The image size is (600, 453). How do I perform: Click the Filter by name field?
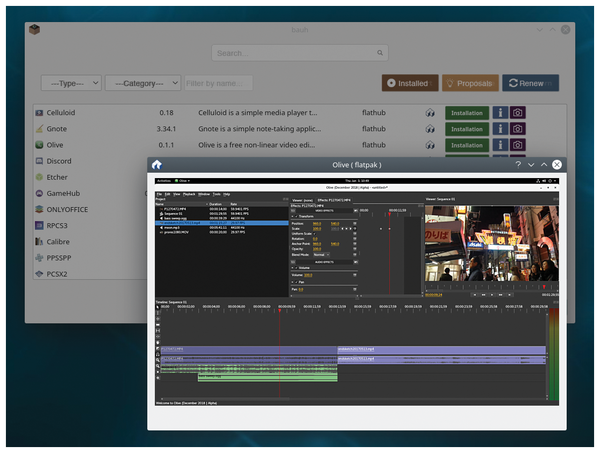(218, 83)
